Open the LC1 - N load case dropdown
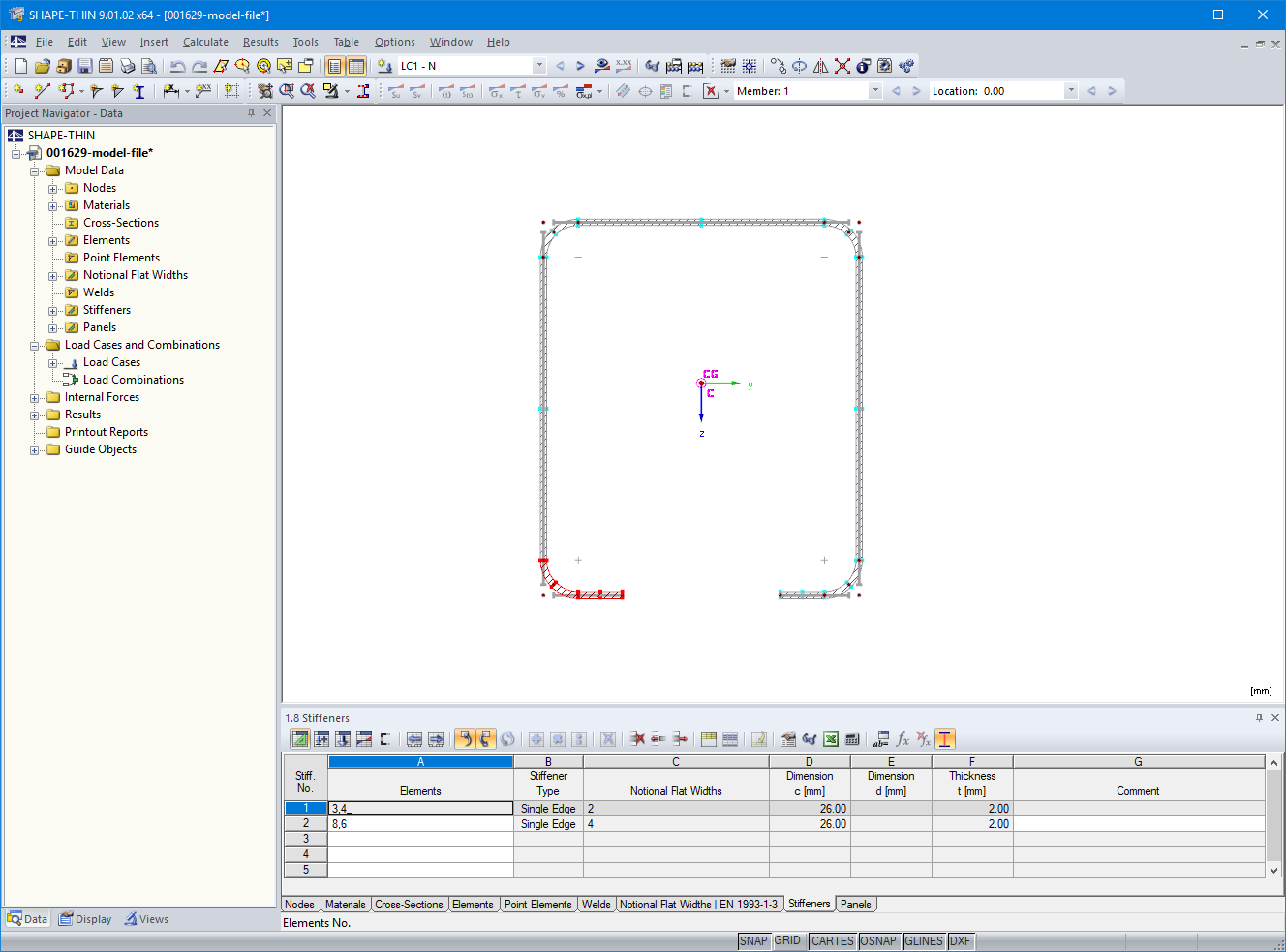 (x=539, y=65)
